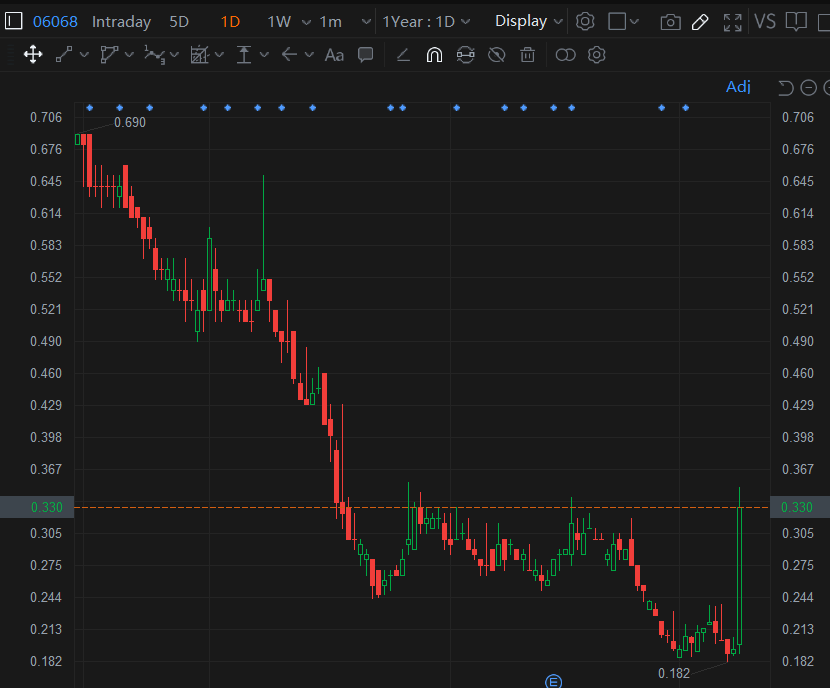Undo chart zoom with the arrow icon
This screenshot has width=830, height=688.
click(x=786, y=87)
